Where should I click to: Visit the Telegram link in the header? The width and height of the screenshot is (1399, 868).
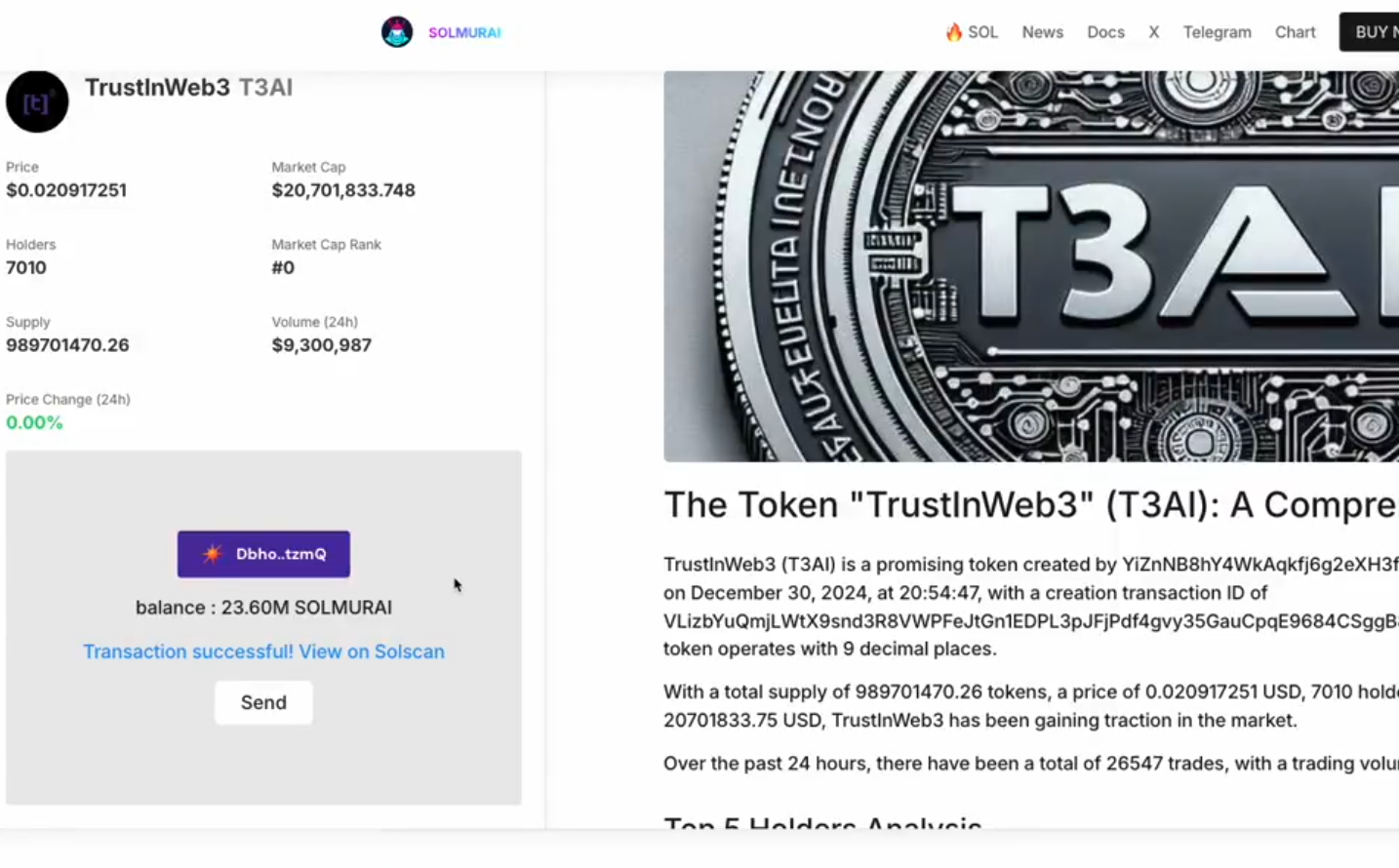[x=1217, y=32]
